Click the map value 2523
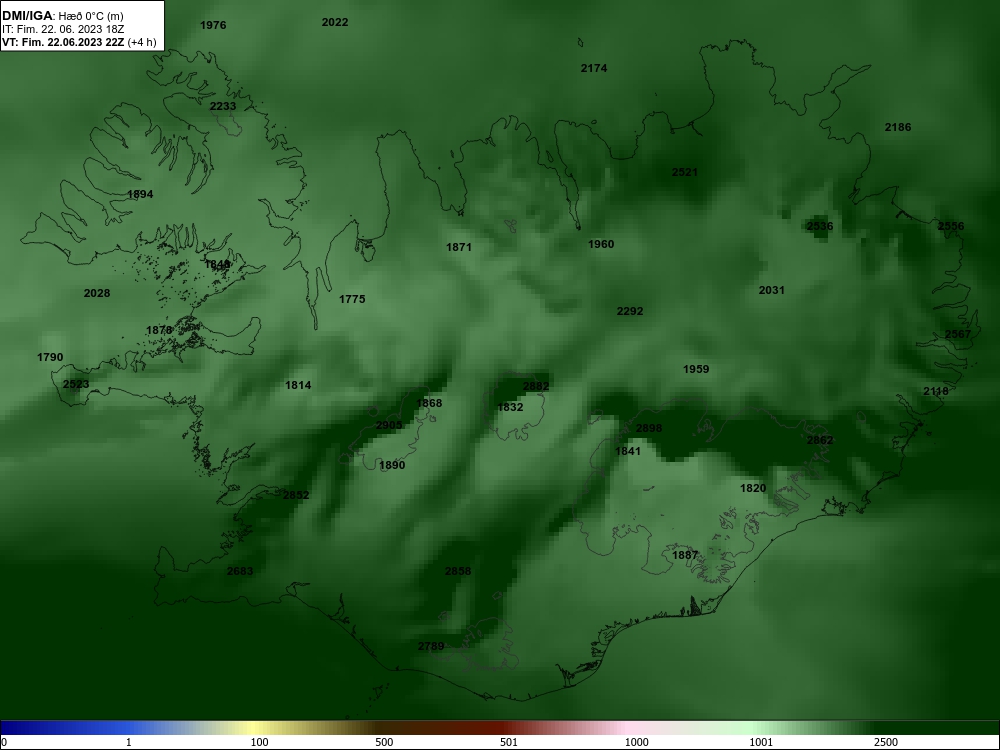The width and height of the screenshot is (1000, 750). (x=76, y=385)
